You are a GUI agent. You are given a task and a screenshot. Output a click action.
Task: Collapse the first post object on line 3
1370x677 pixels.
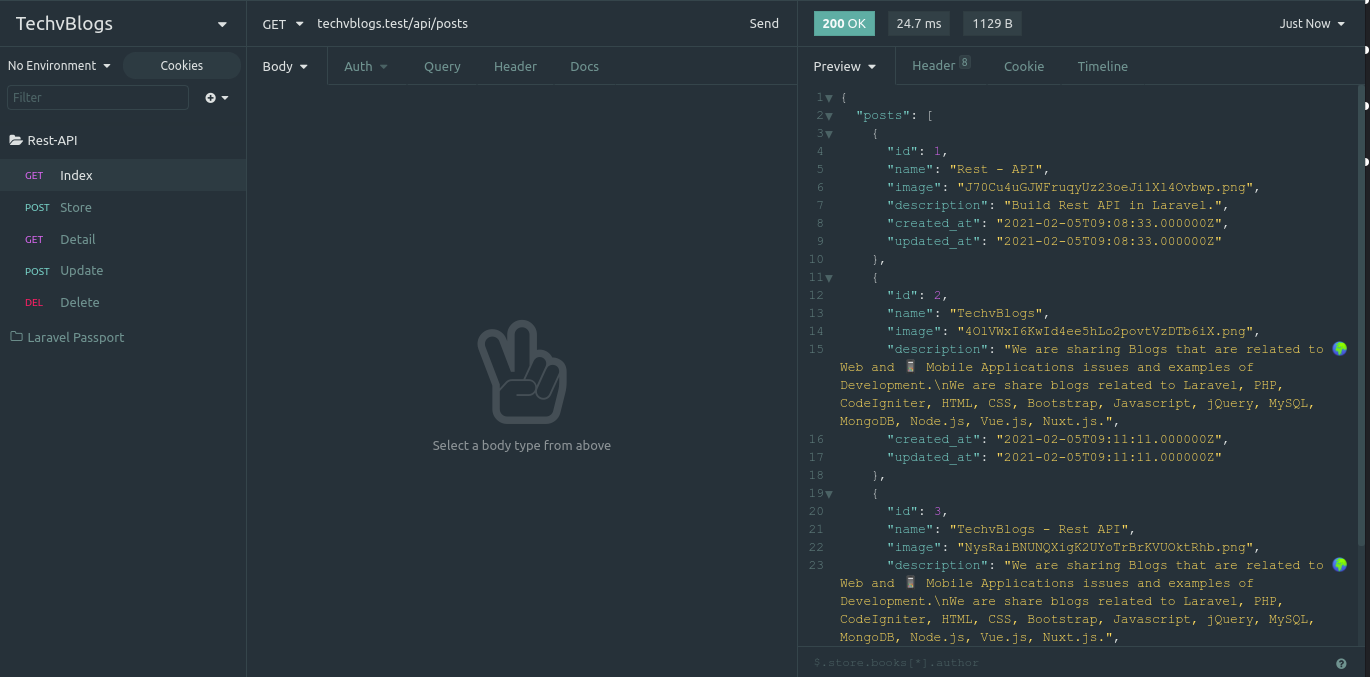pos(829,134)
